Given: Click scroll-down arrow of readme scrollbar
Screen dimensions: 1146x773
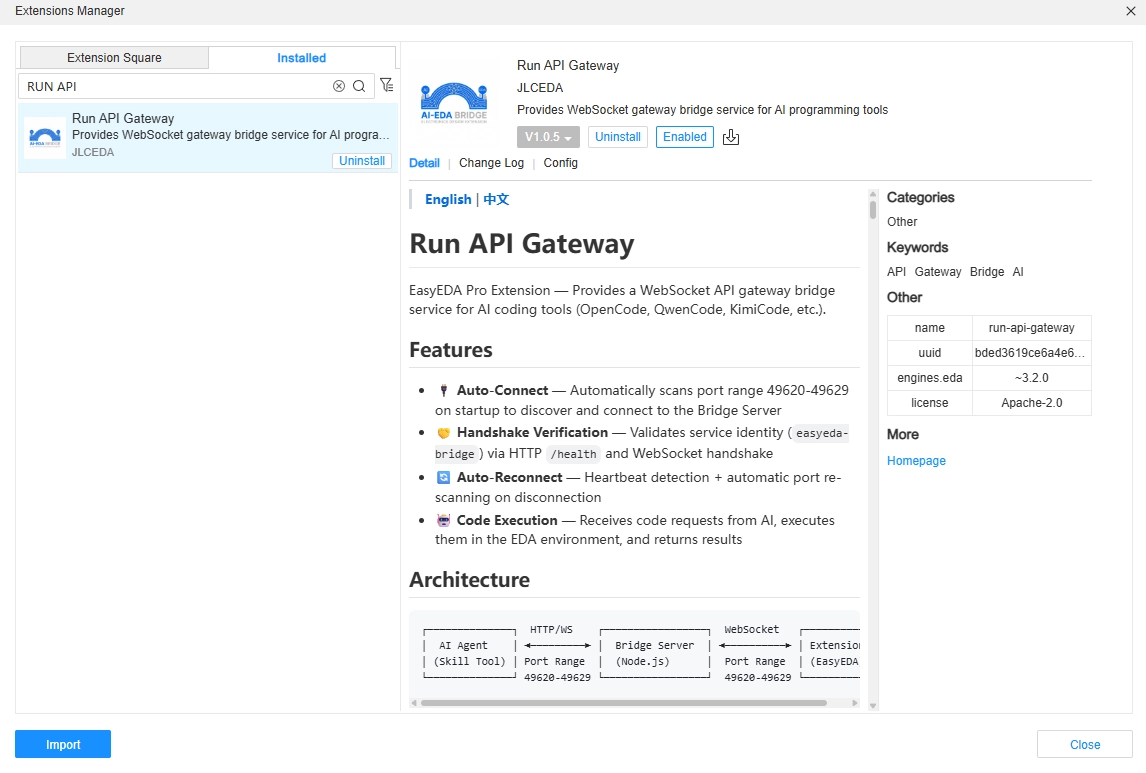Looking at the screenshot, I should tap(873, 706).
